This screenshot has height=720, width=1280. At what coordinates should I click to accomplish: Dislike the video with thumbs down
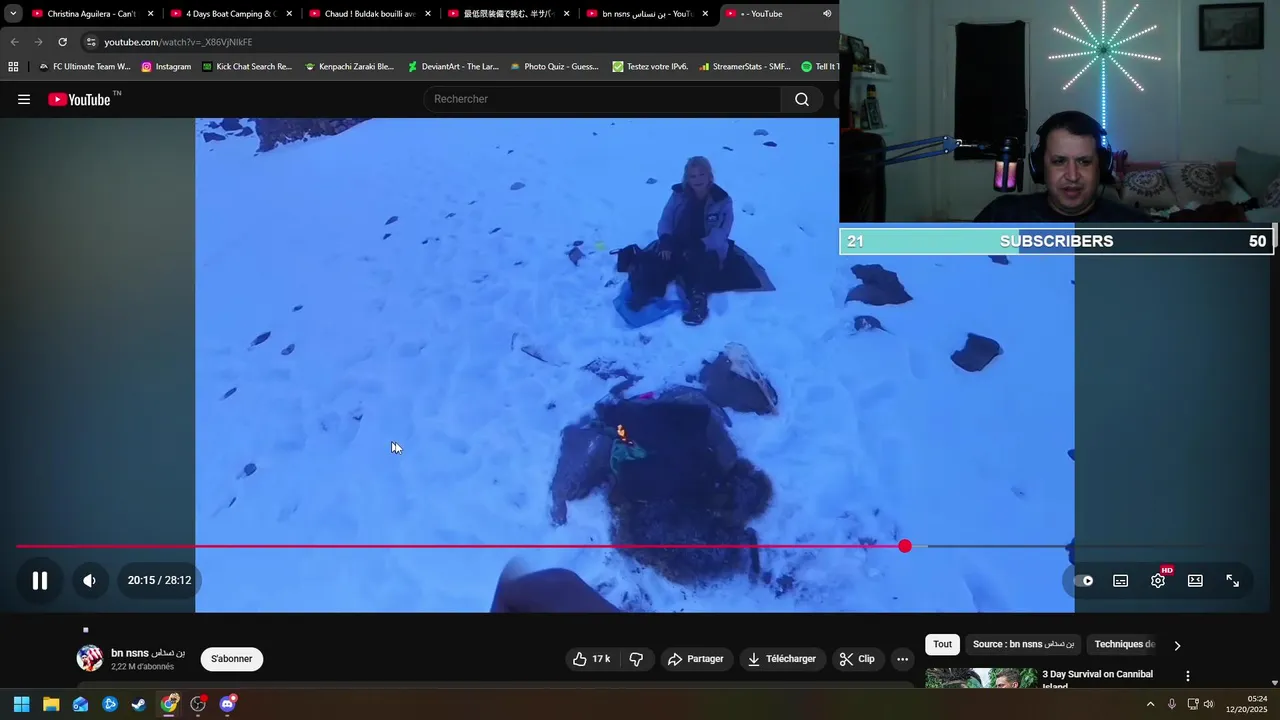(x=636, y=659)
